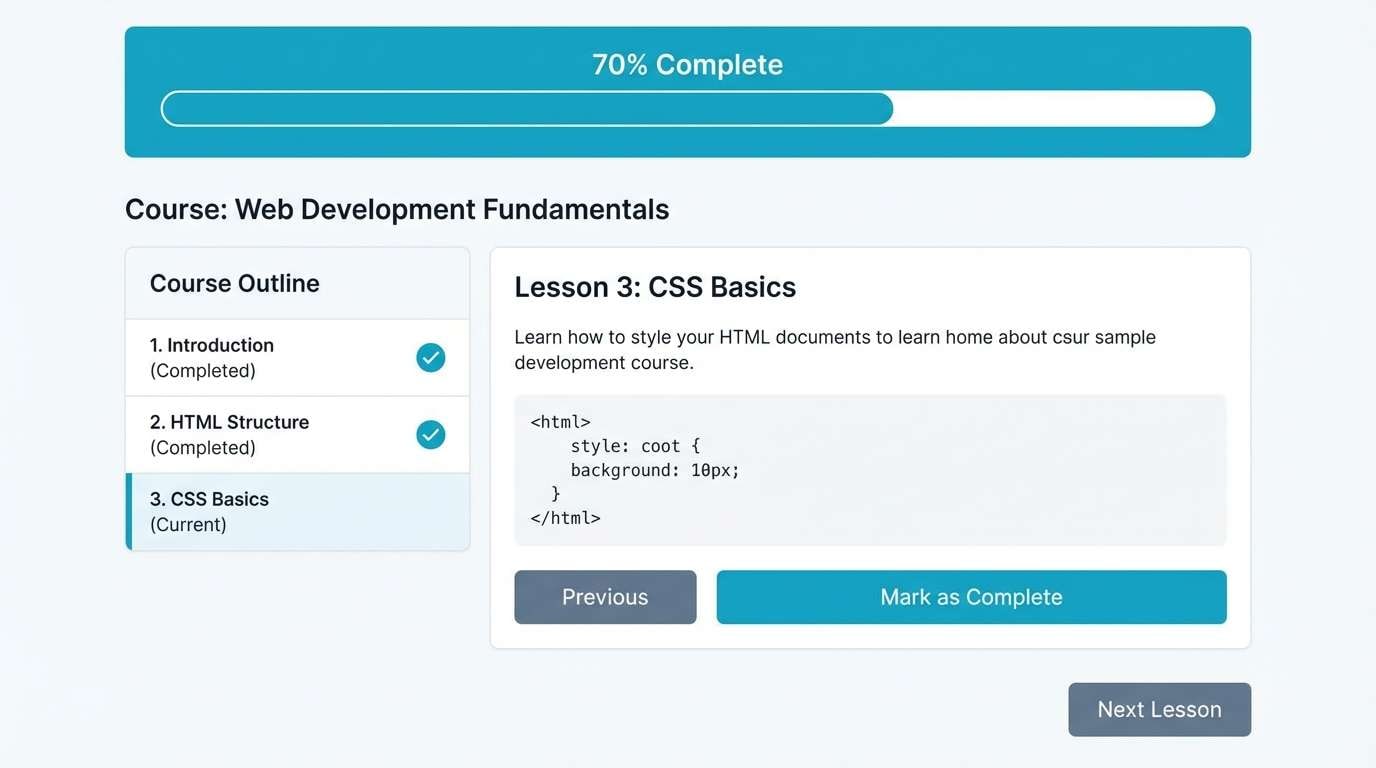The image size is (1376, 768).
Task: Click the lesson description paragraph
Action: (835, 349)
